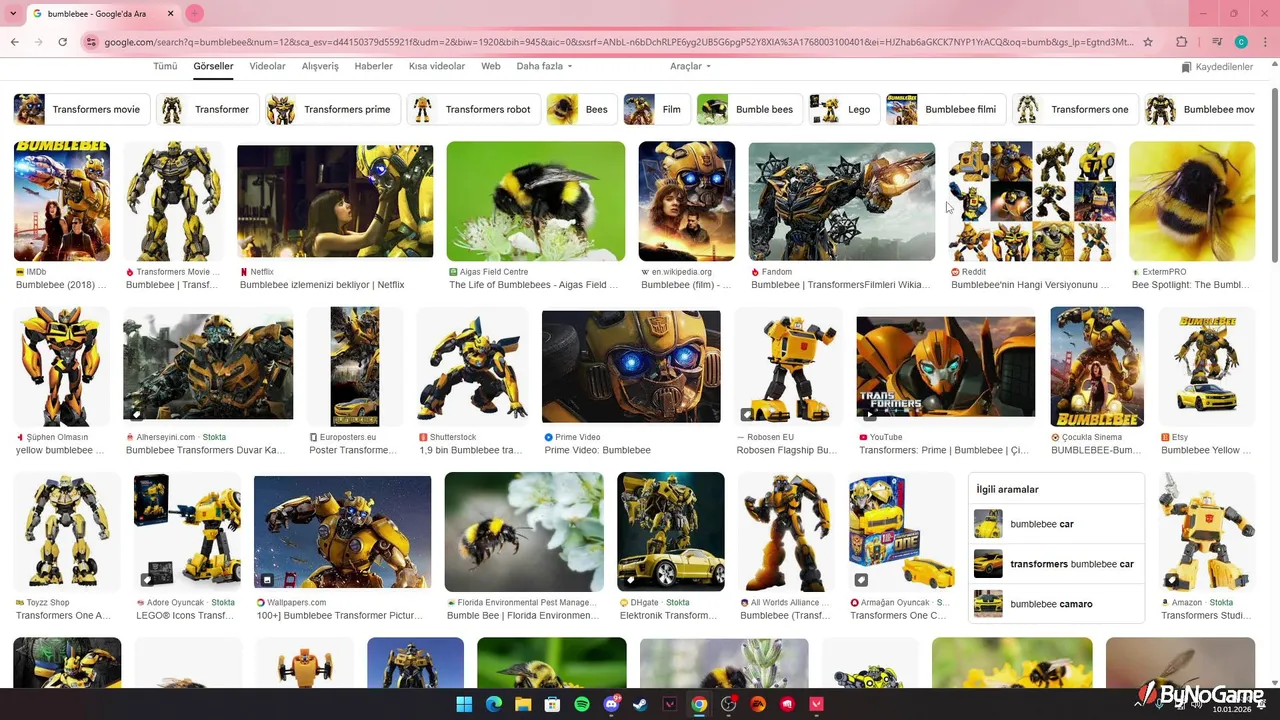Open the tab search dropdown arrow
The image size is (1280, 720).
pos(13,14)
